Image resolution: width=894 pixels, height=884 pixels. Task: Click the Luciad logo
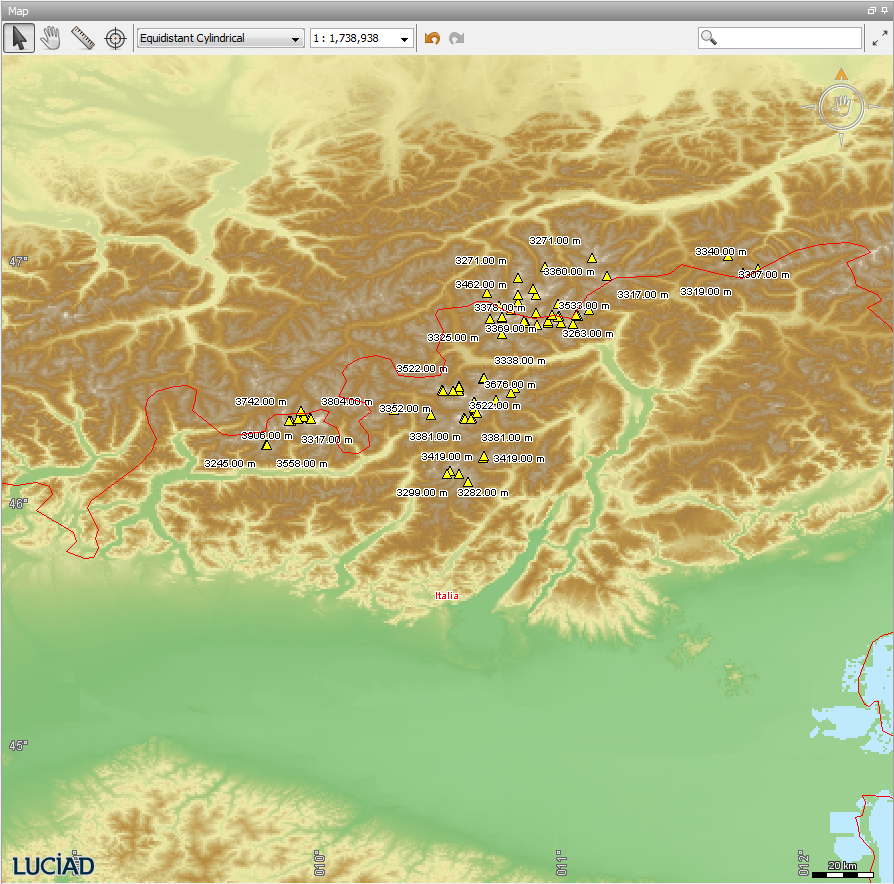pos(53,864)
